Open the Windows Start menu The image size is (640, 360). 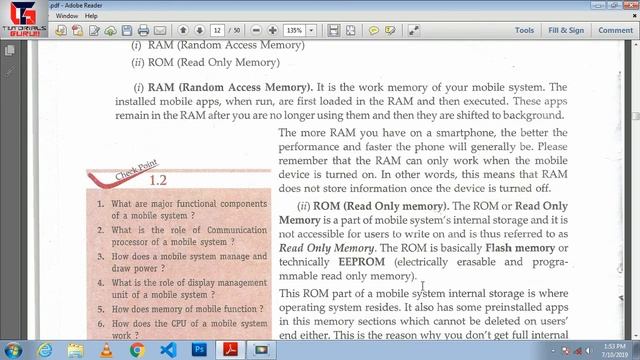click(x=13, y=350)
